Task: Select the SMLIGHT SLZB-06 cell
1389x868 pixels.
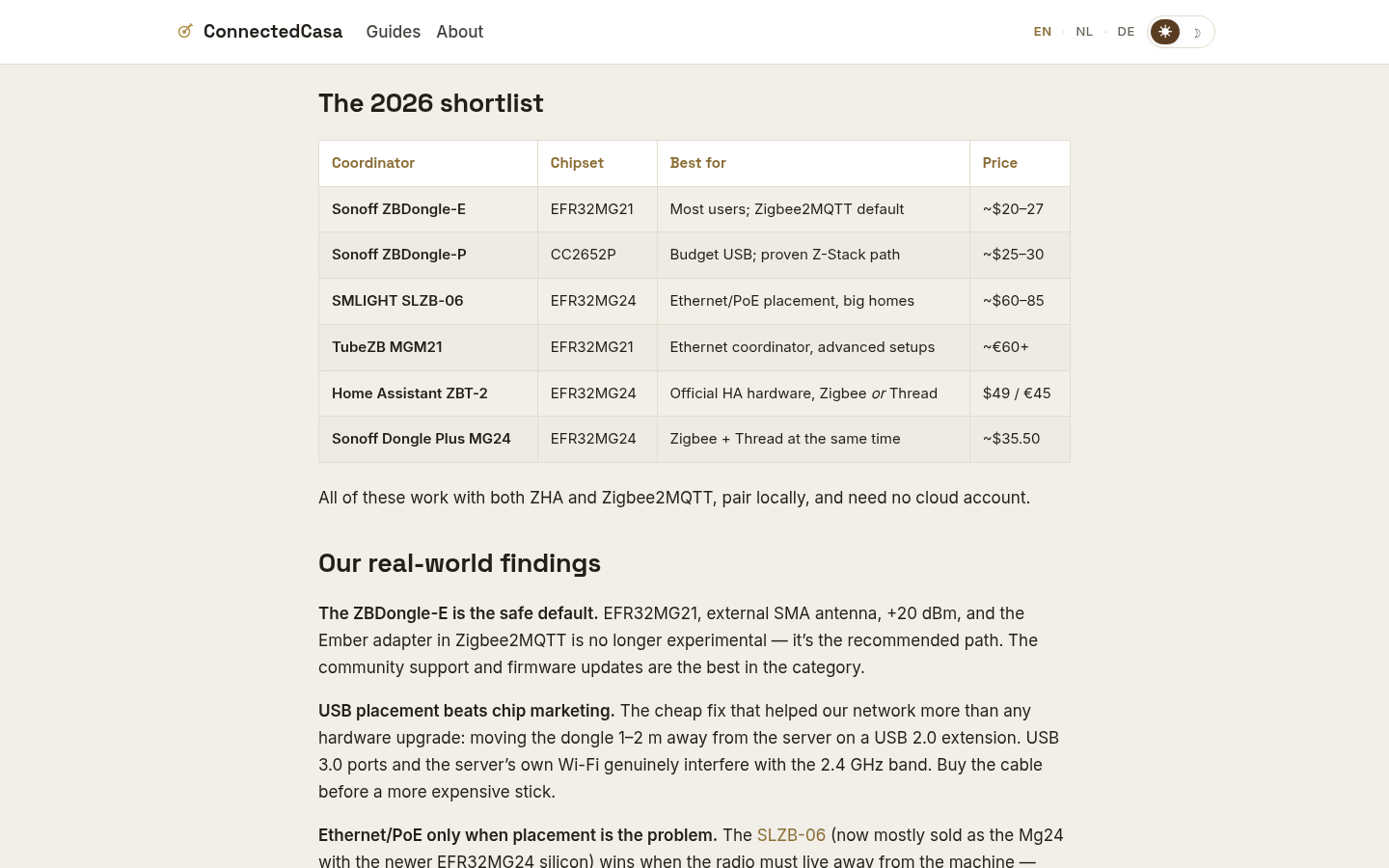Action: 428,301
